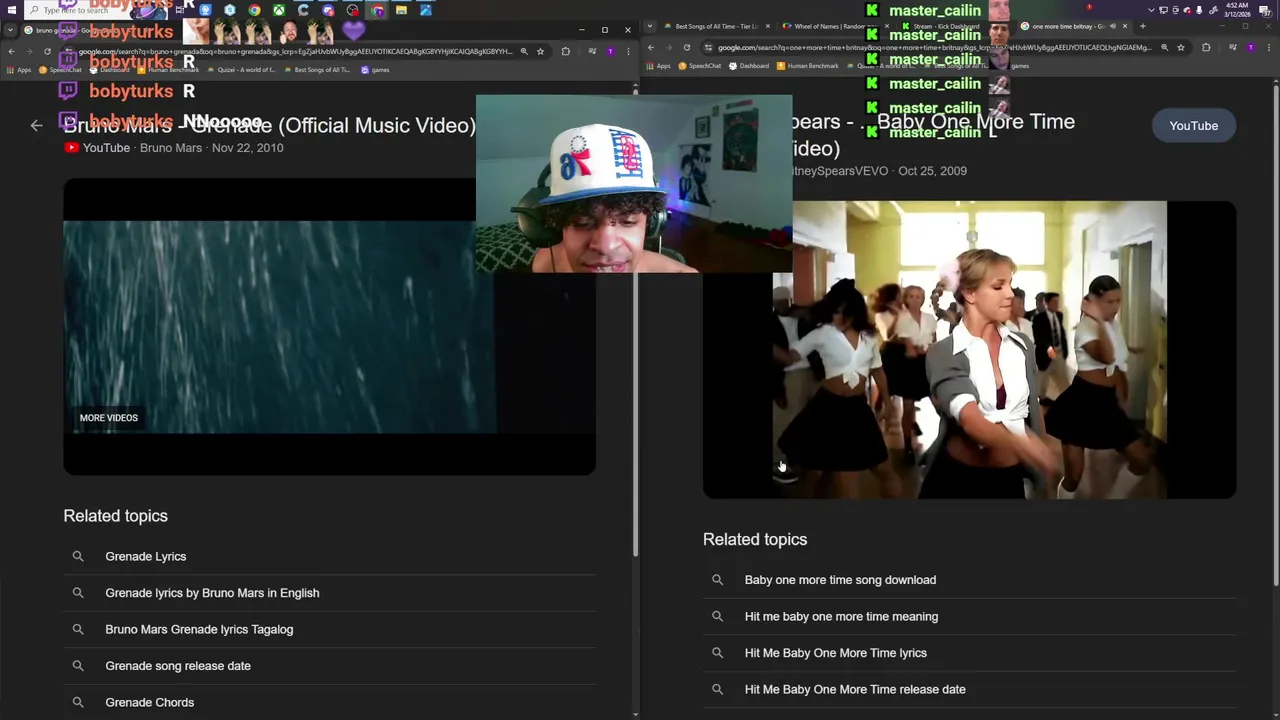Open extensions puzzle icon in right Chrome window
This screenshot has width=1280, height=720.
(x=1206, y=47)
